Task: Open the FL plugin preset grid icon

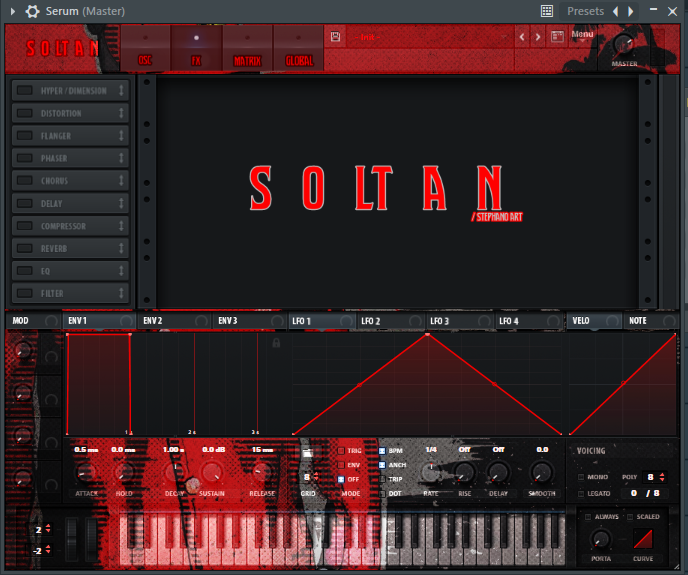Action: point(547,11)
